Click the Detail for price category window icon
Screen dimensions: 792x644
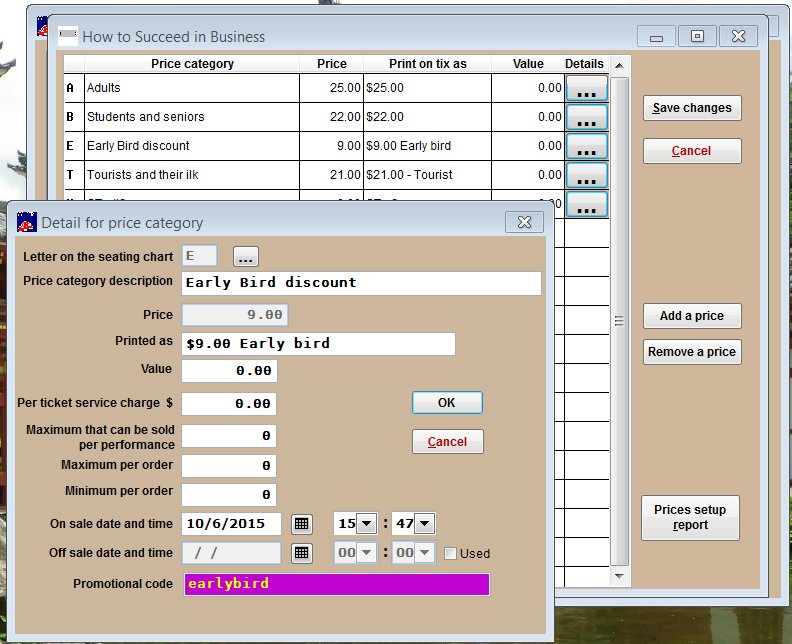[x=26, y=222]
